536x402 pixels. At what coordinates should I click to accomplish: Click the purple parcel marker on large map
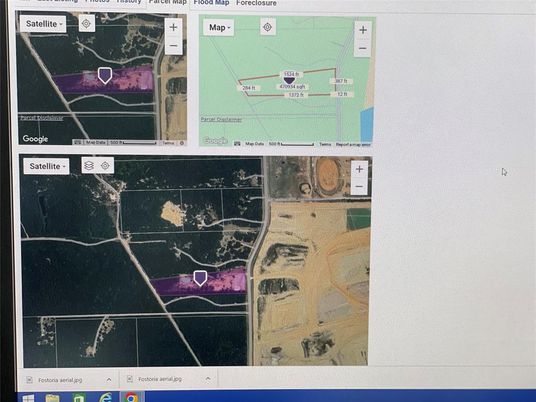[x=200, y=278]
